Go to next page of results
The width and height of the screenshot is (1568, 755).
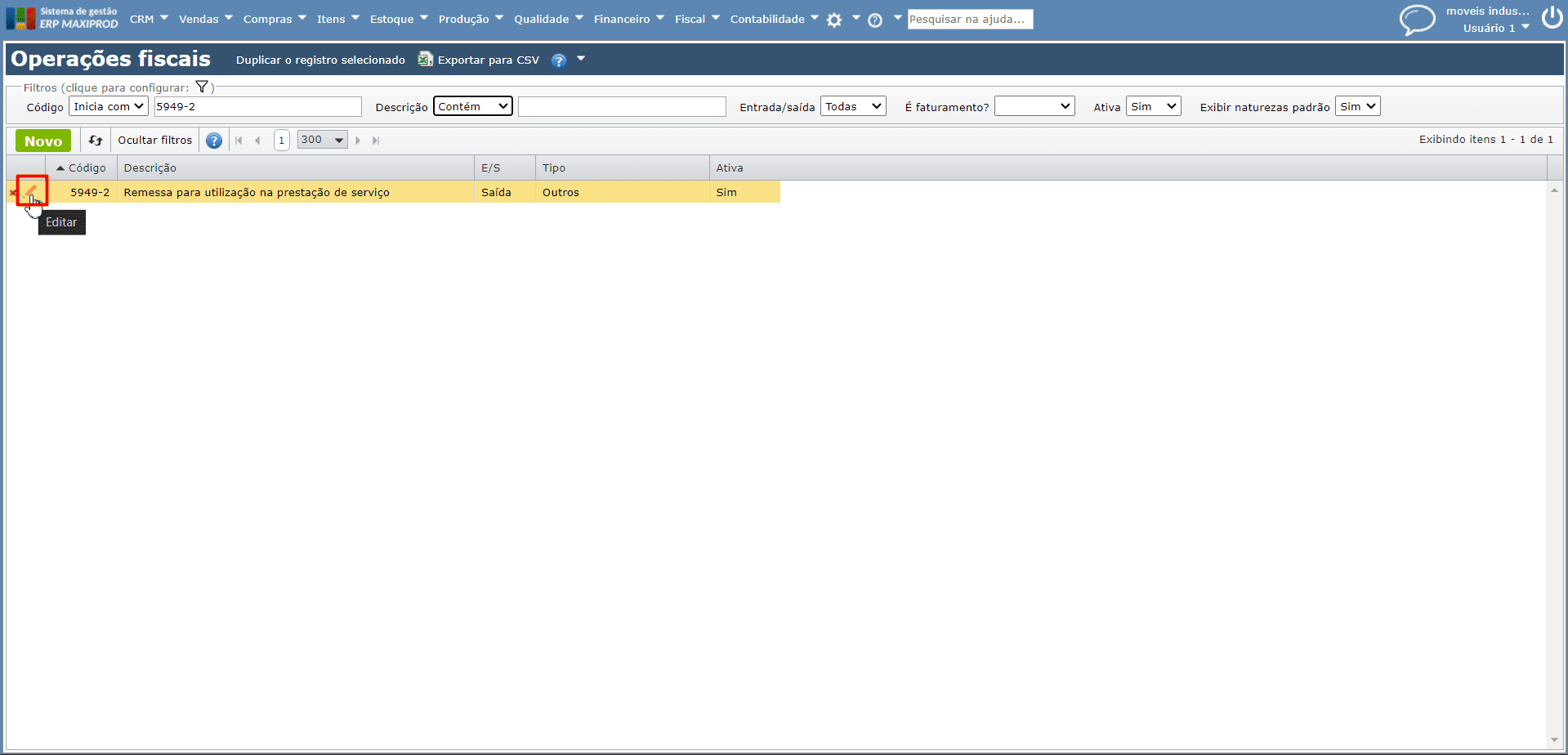pyautogui.click(x=358, y=141)
